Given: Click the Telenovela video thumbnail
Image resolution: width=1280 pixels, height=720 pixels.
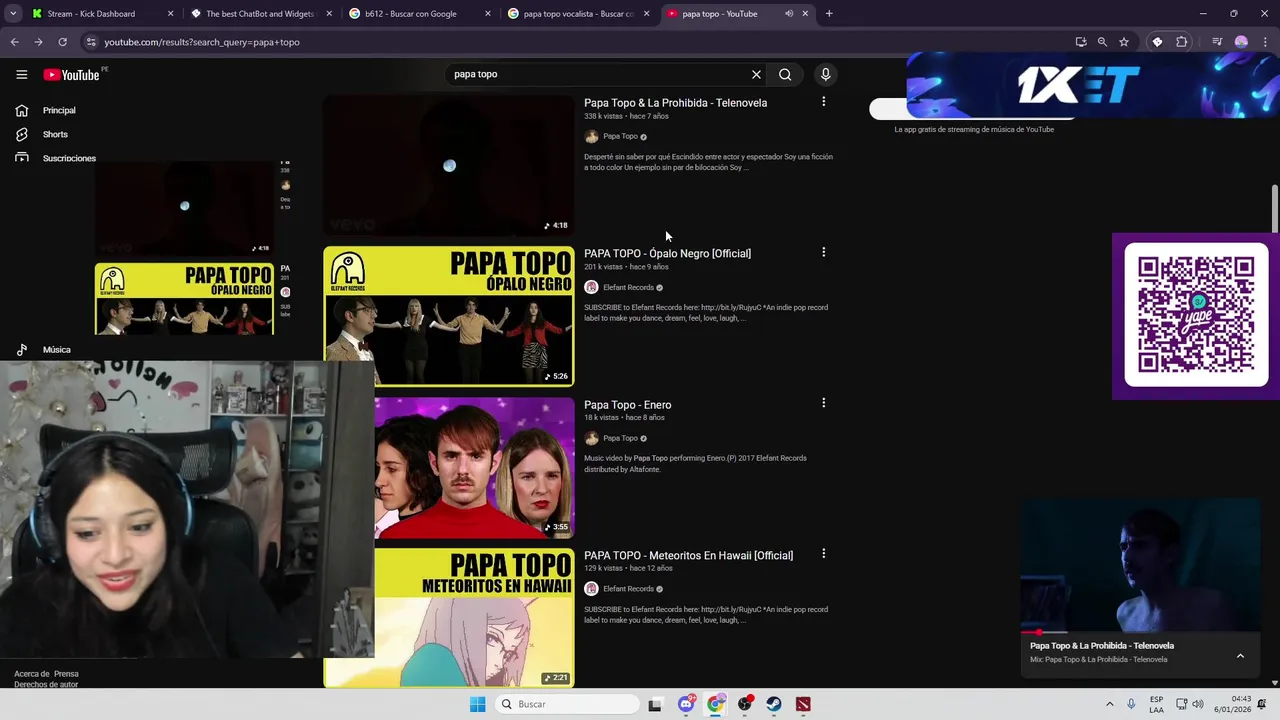Looking at the screenshot, I should [x=449, y=165].
